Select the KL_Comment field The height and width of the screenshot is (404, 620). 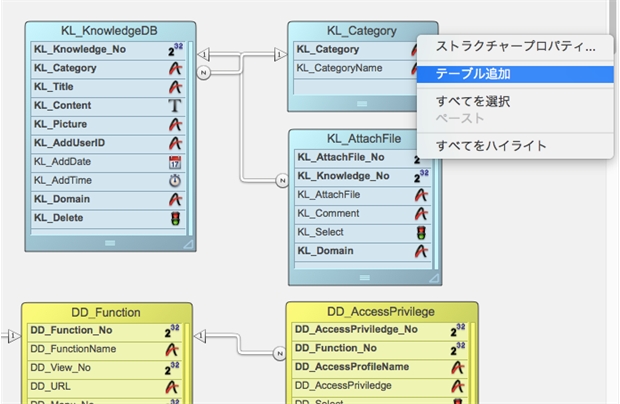tap(363, 214)
